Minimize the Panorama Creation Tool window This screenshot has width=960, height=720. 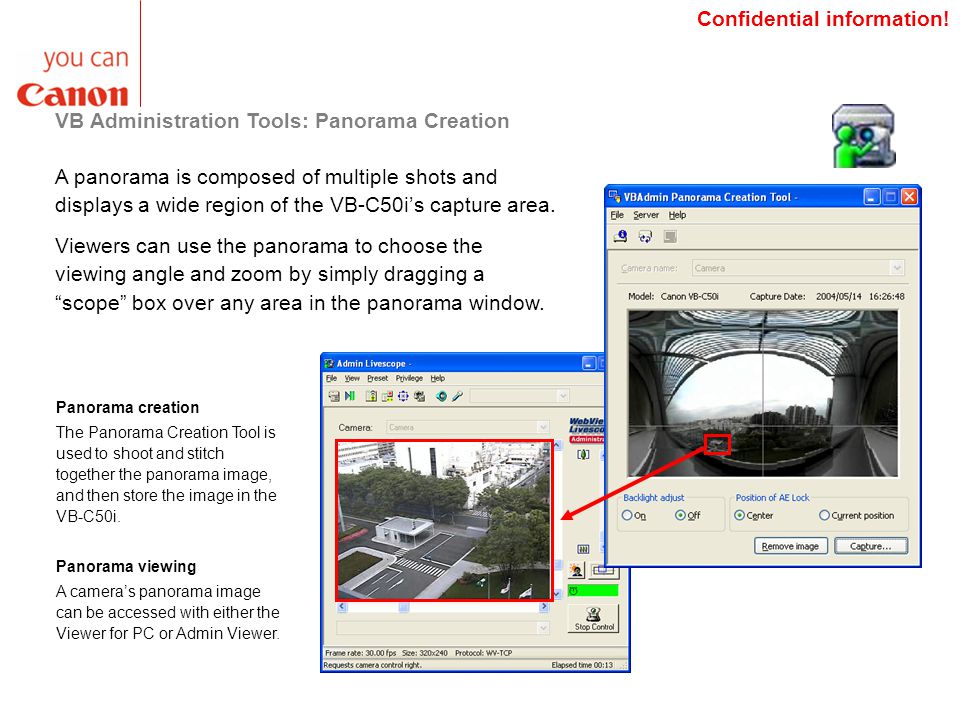tap(872, 197)
